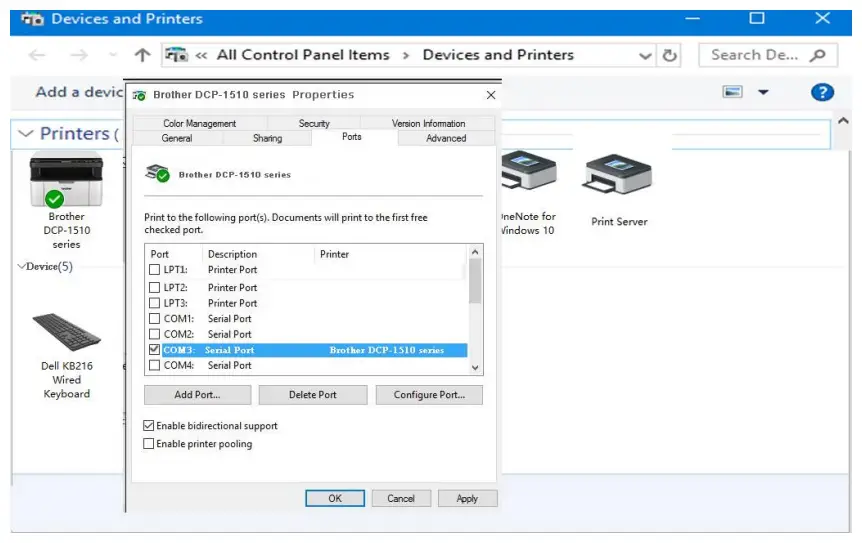Screen dimensions: 862x543
Task: Go up one folder level with Up arrow
Action: (142, 55)
